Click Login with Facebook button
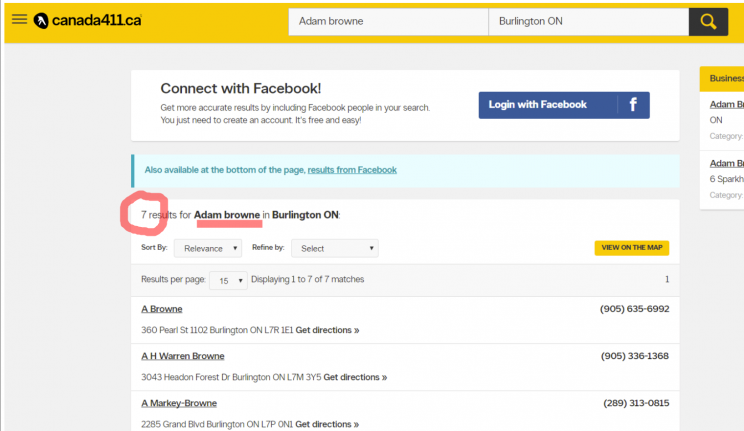This screenshot has height=431, width=744. 564,105
